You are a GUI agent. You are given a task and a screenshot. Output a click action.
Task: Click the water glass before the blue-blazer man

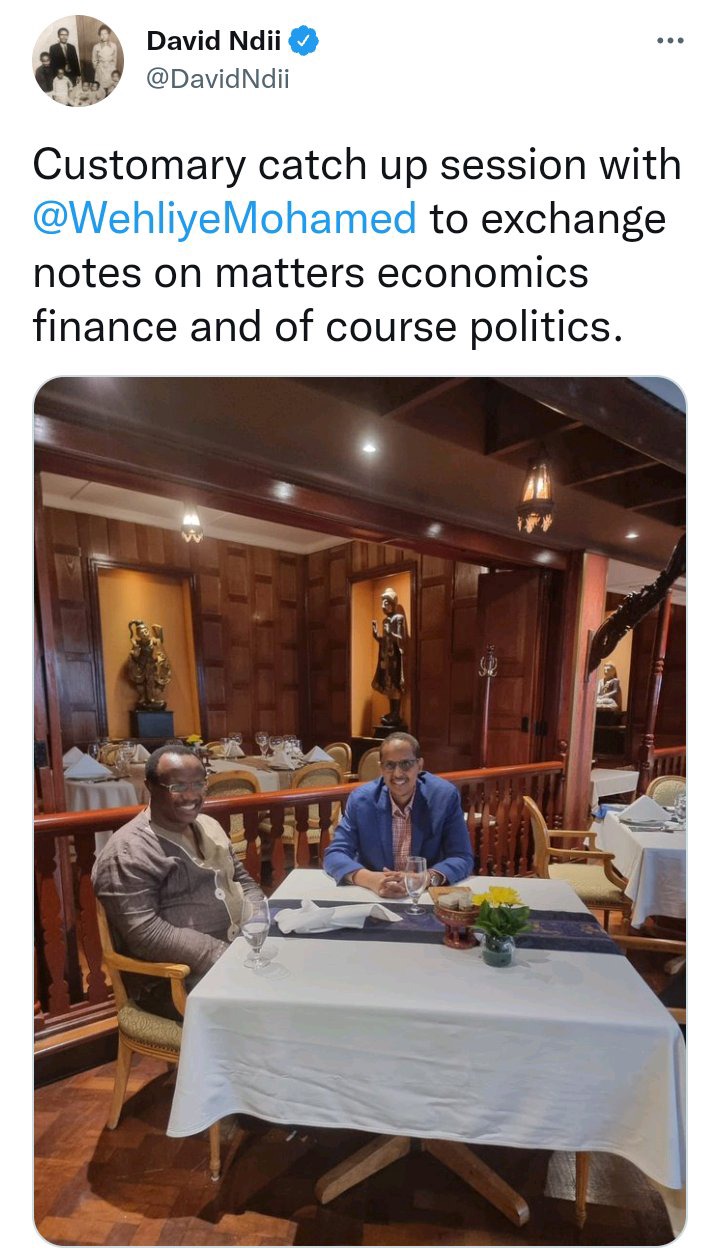pyautogui.click(x=415, y=884)
